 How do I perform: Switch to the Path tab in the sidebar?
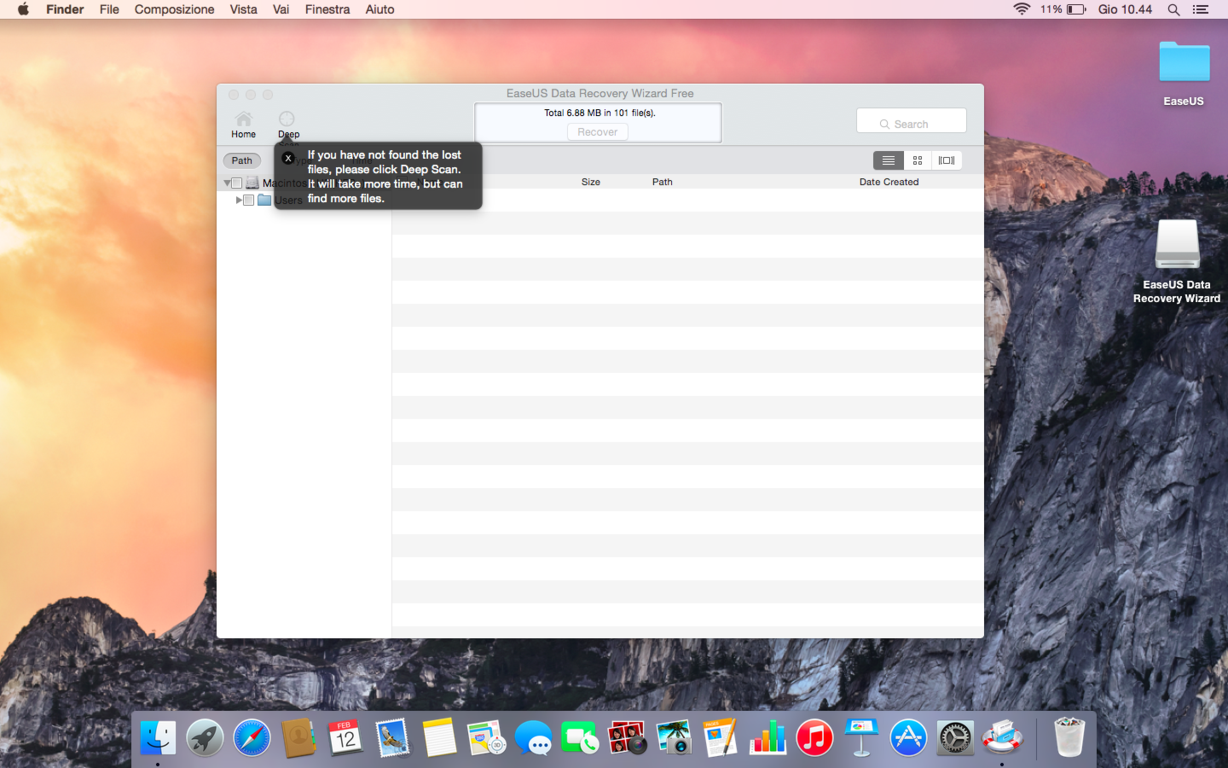click(x=242, y=160)
